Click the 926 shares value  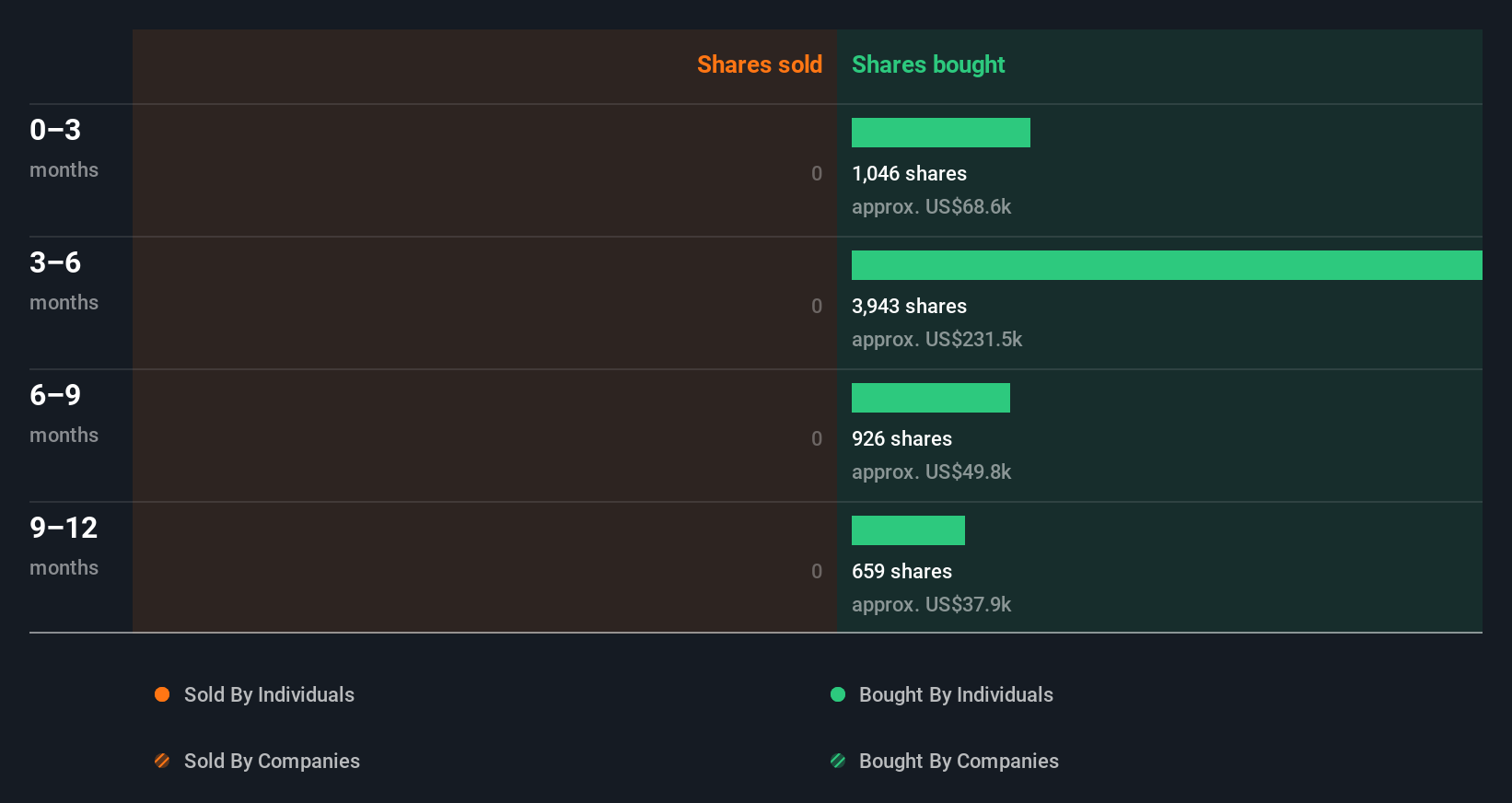[x=901, y=438]
